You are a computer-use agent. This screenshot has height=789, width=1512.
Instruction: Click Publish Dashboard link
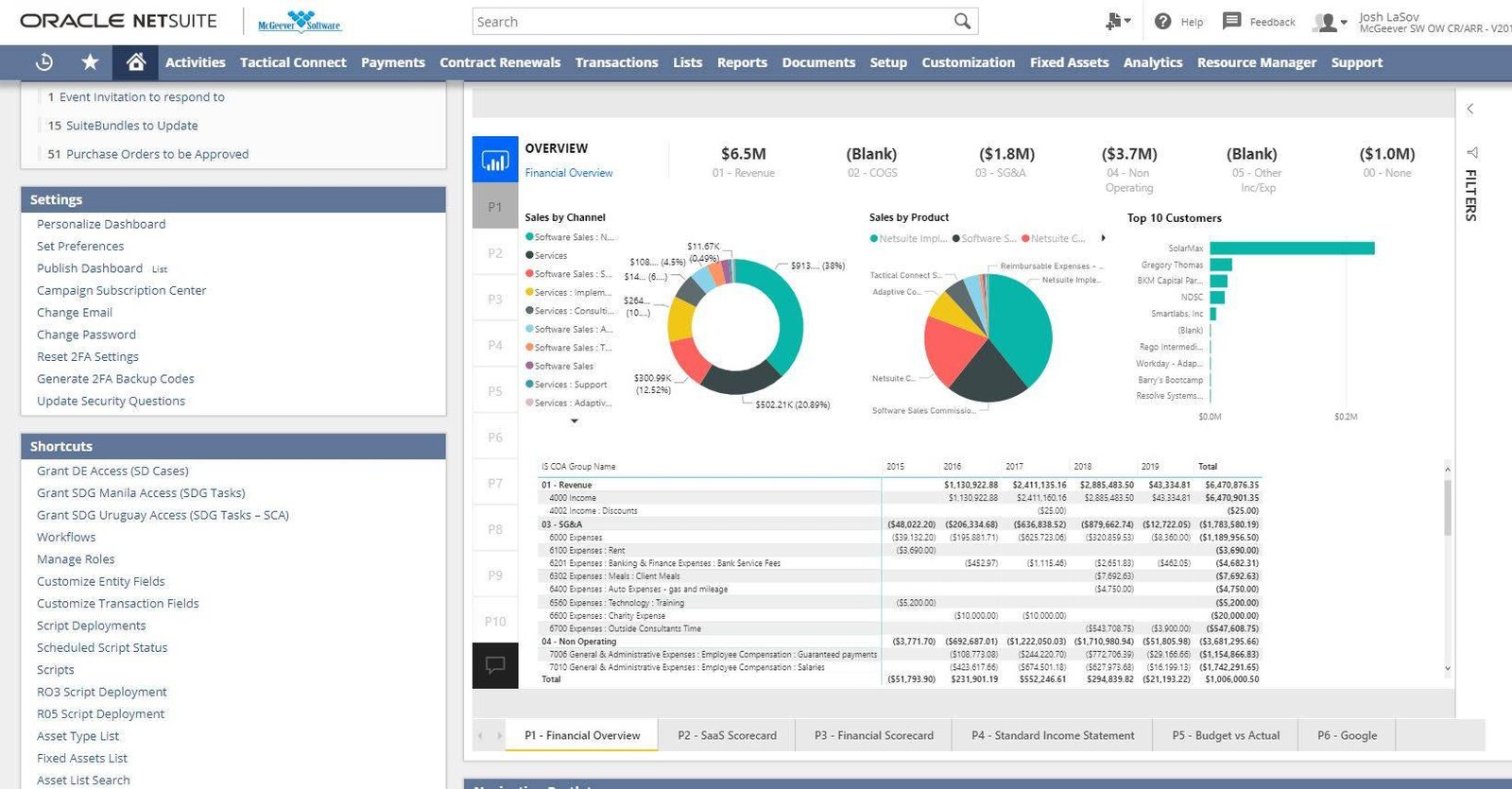point(90,268)
